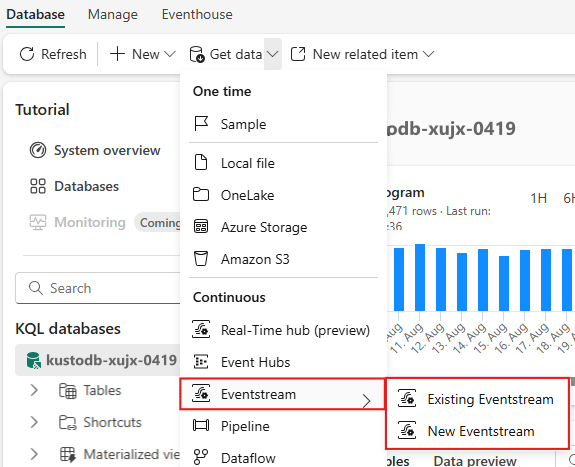Click the Event Hubs icon
Viewport: 575px width, 467px height.
201,362
